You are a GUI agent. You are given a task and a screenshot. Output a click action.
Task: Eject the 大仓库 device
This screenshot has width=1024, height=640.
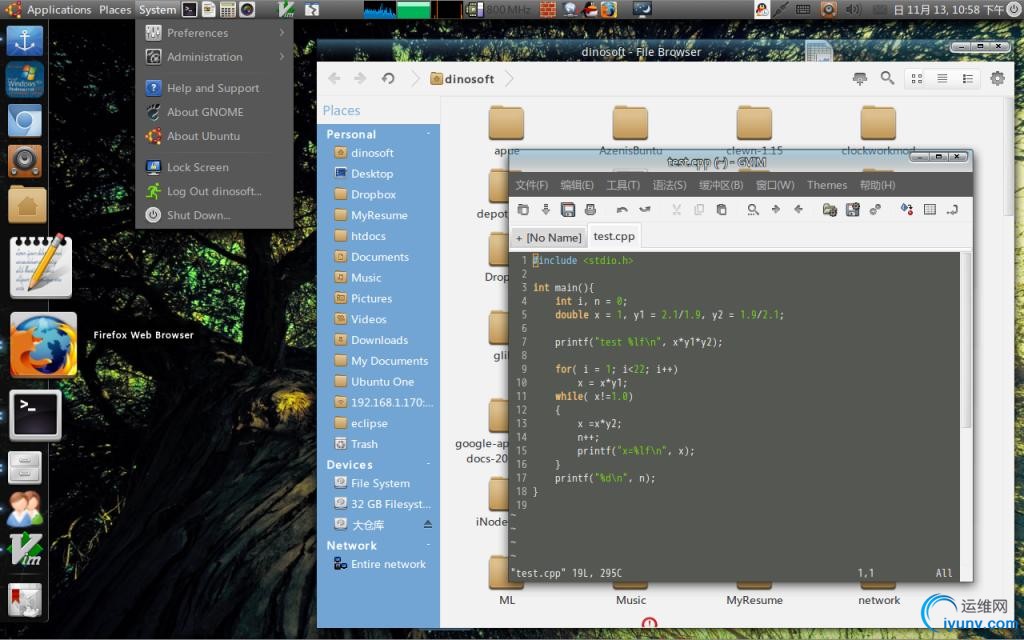pos(428,525)
